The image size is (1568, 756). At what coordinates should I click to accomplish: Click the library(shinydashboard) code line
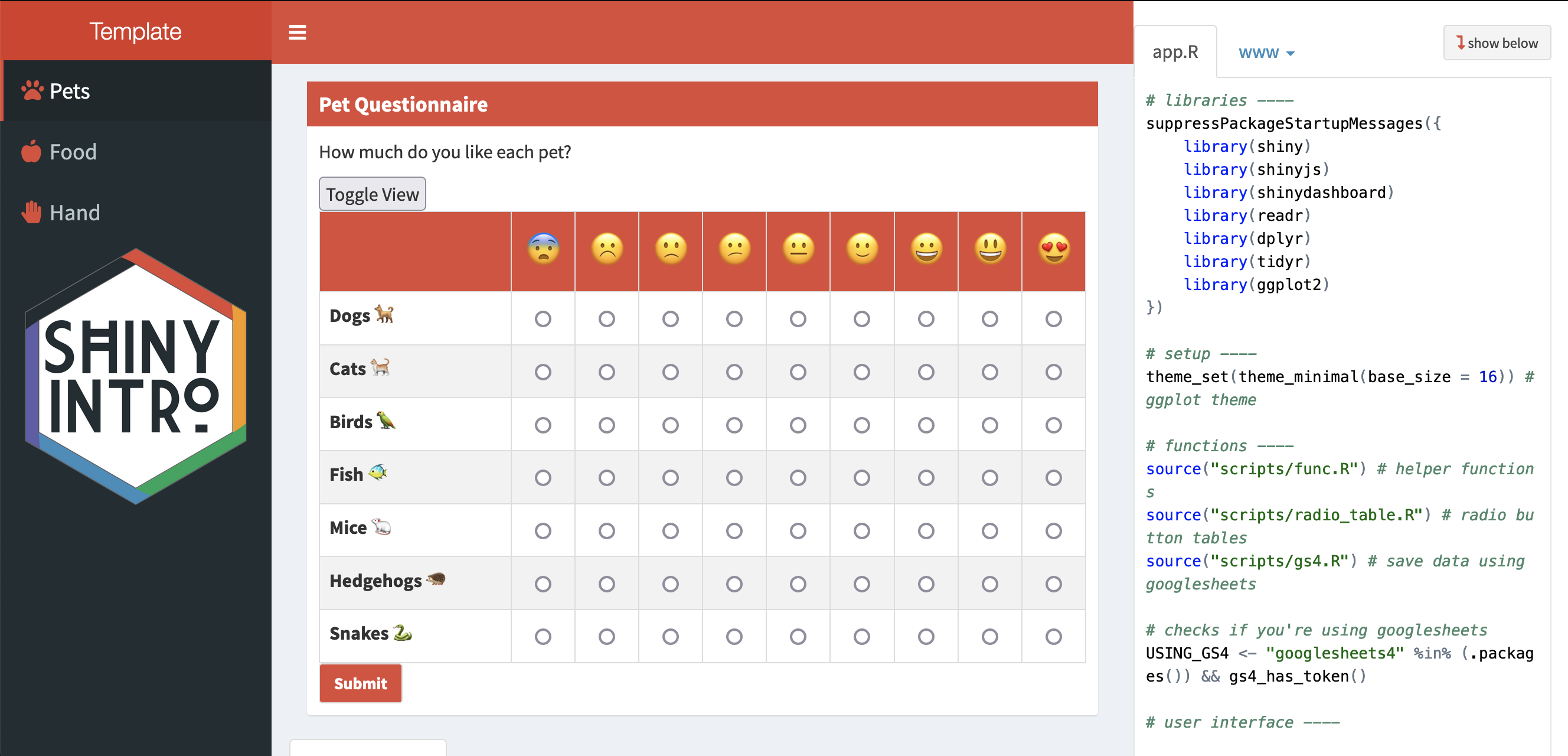point(1288,193)
